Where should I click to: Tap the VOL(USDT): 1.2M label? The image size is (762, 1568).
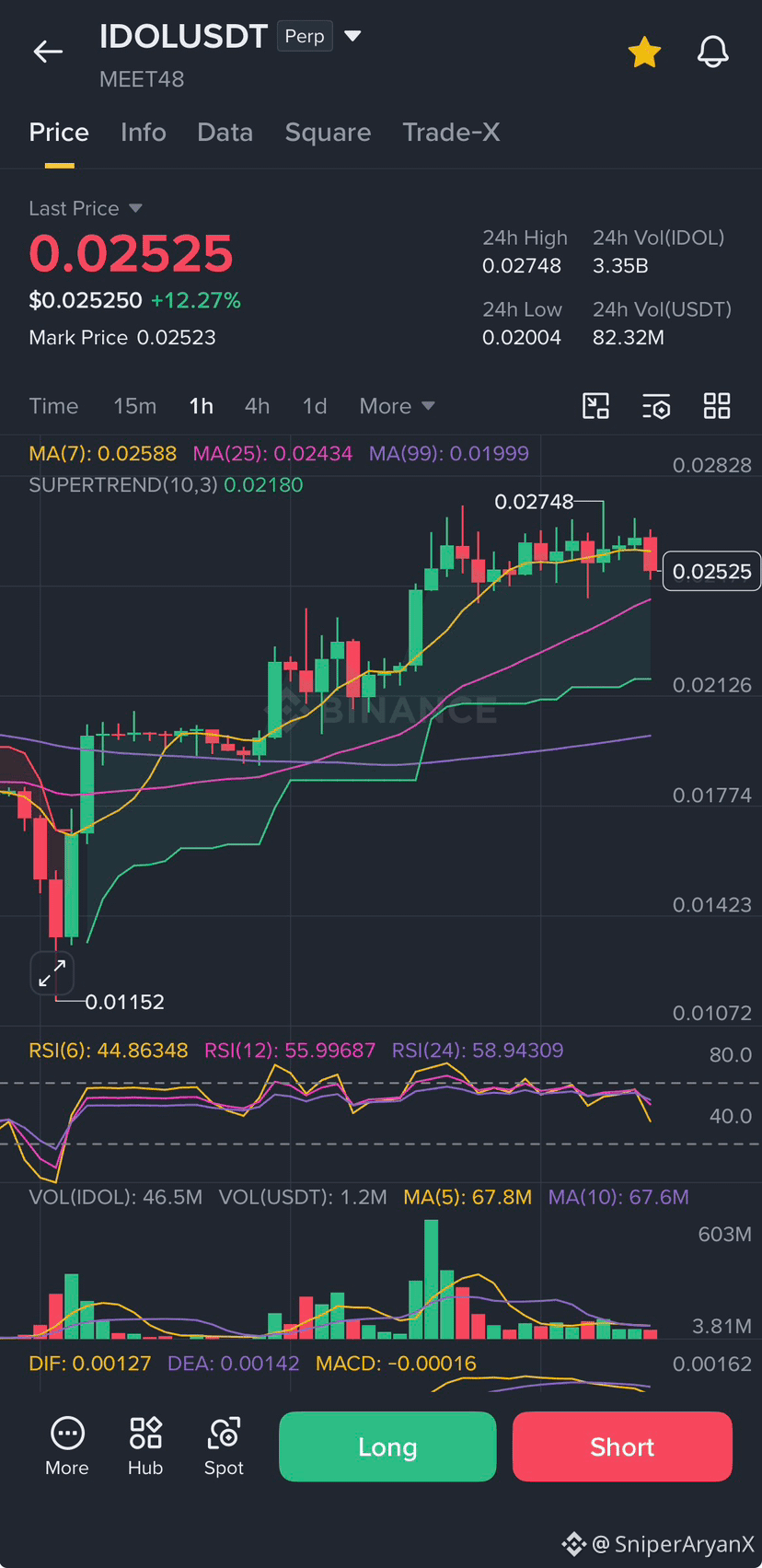(303, 1197)
